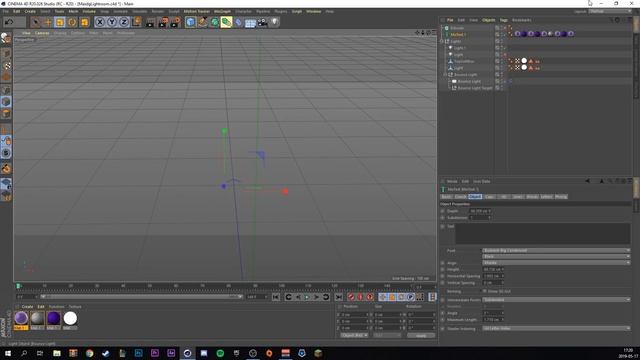This screenshot has height=360, width=640.
Task: Select the Spline Pen tool icon
Action: [202, 22]
